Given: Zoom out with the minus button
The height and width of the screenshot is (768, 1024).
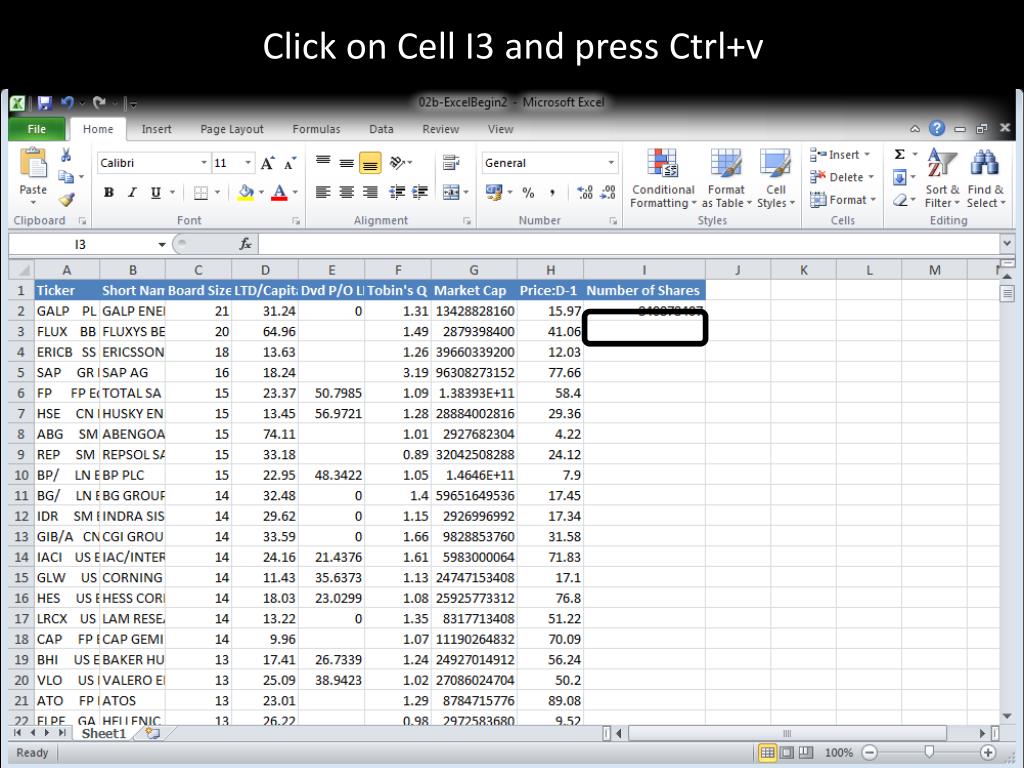Looking at the screenshot, I should point(869,753).
